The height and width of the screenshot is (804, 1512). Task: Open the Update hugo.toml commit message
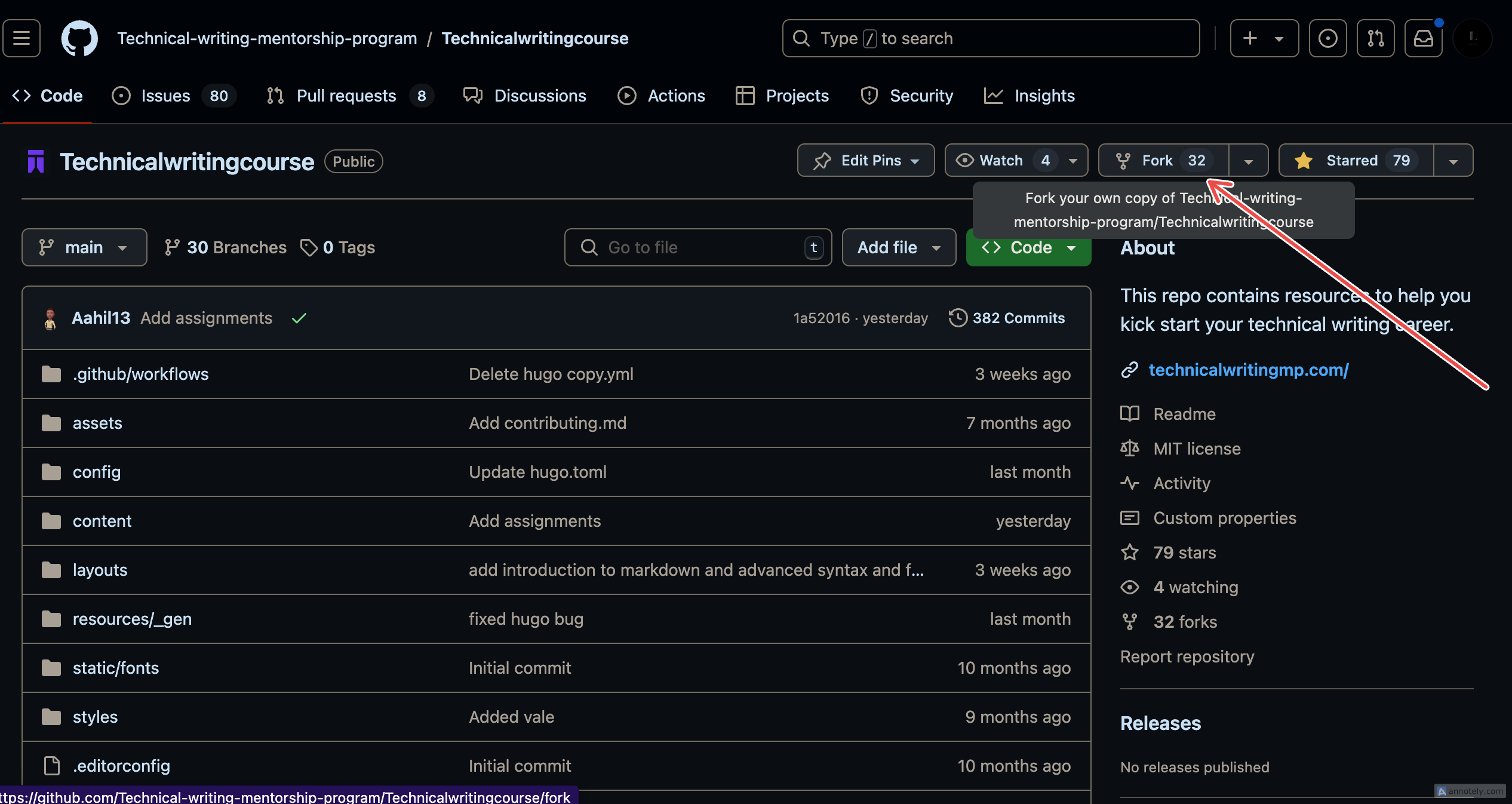(x=537, y=472)
